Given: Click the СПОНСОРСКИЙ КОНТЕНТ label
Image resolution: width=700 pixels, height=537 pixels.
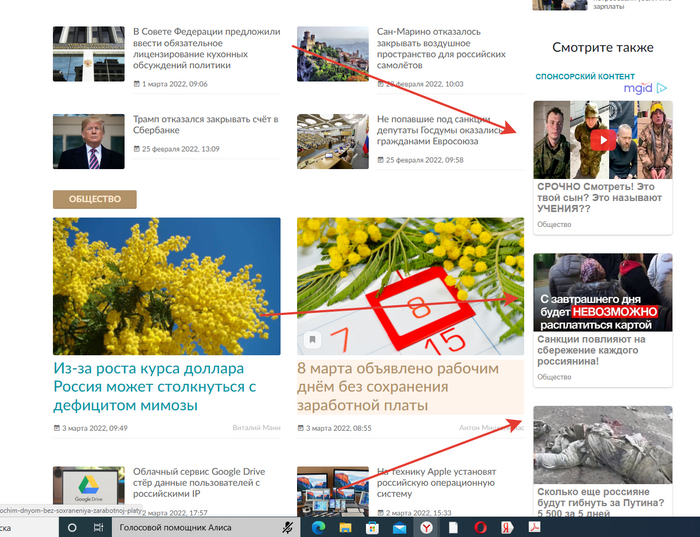Looking at the screenshot, I should coord(585,76).
